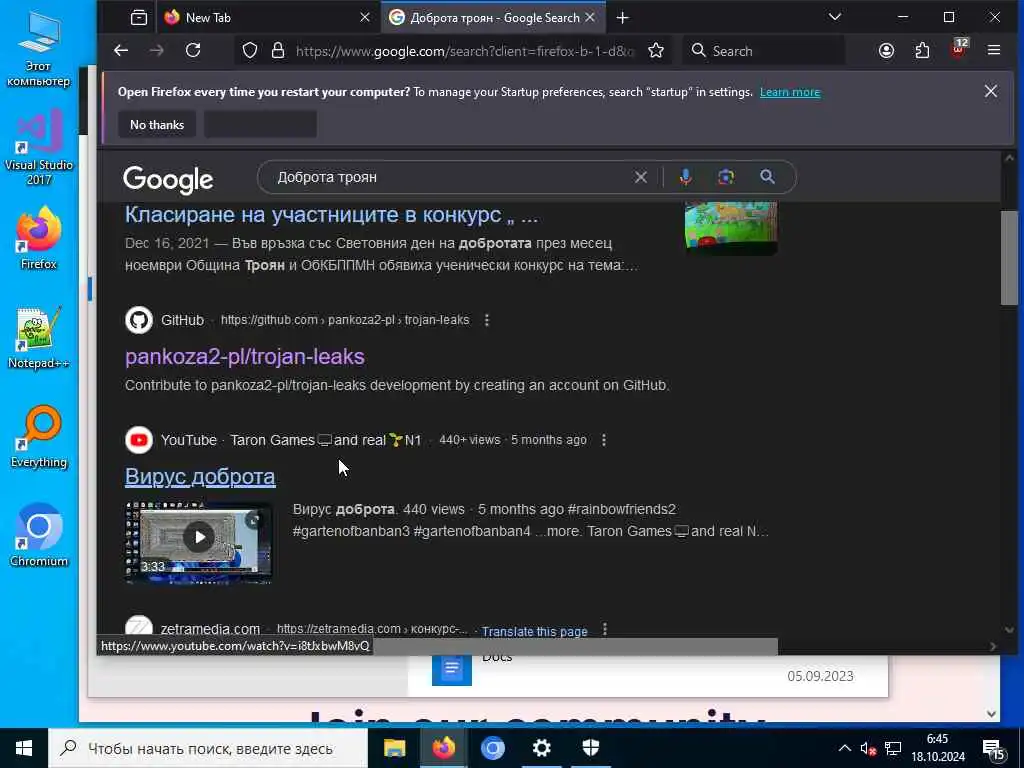Viewport: 1024px width, 768px height.
Task: Open Windows Settings from taskbar
Action: (541, 748)
